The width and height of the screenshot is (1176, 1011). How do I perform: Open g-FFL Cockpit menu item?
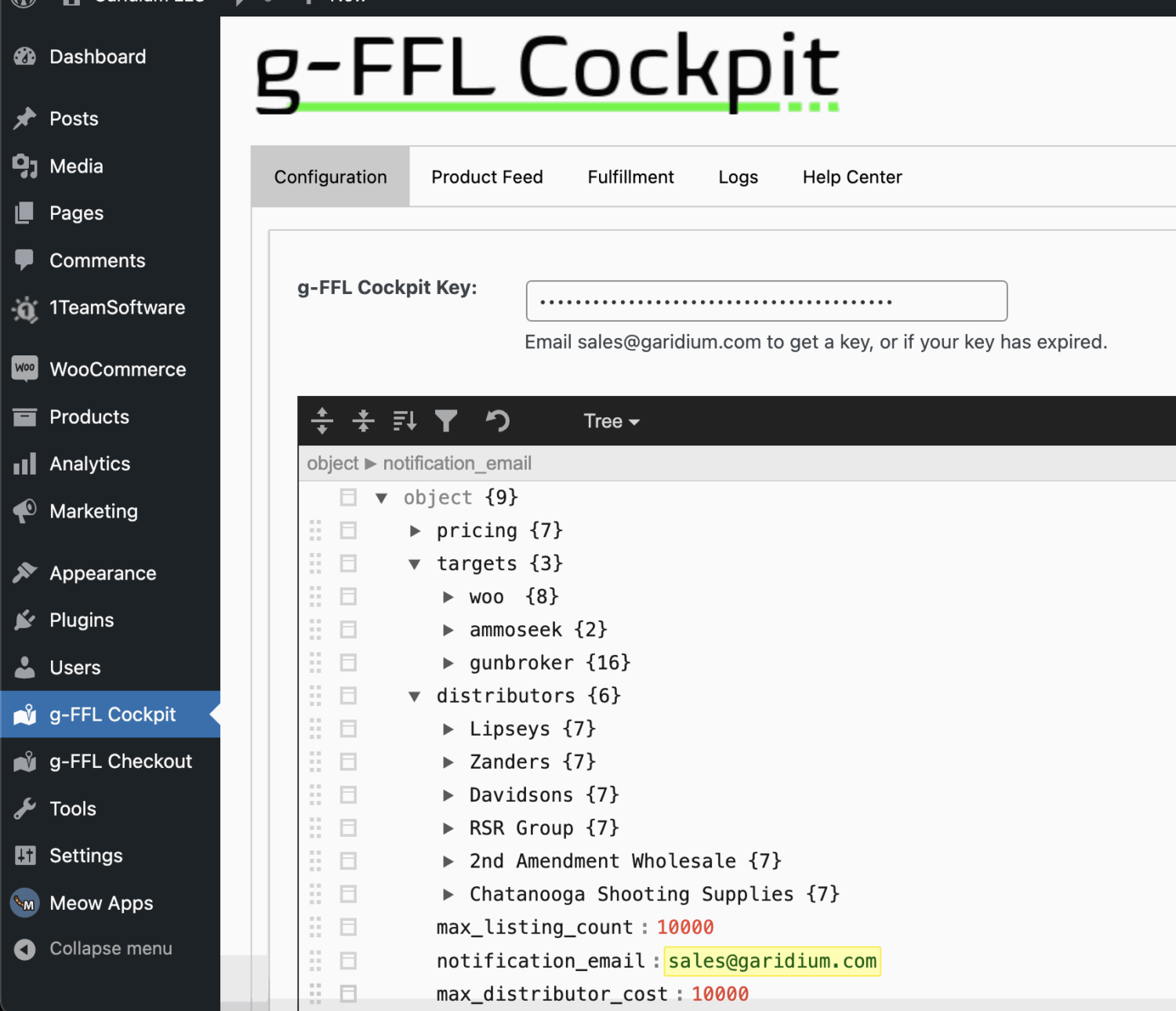111,714
